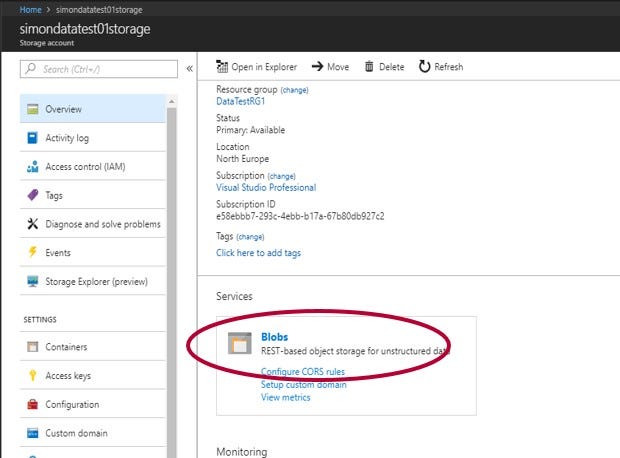Click the Storage Explorer (preview) icon
The height and width of the screenshot is (458, 620).
32,281
